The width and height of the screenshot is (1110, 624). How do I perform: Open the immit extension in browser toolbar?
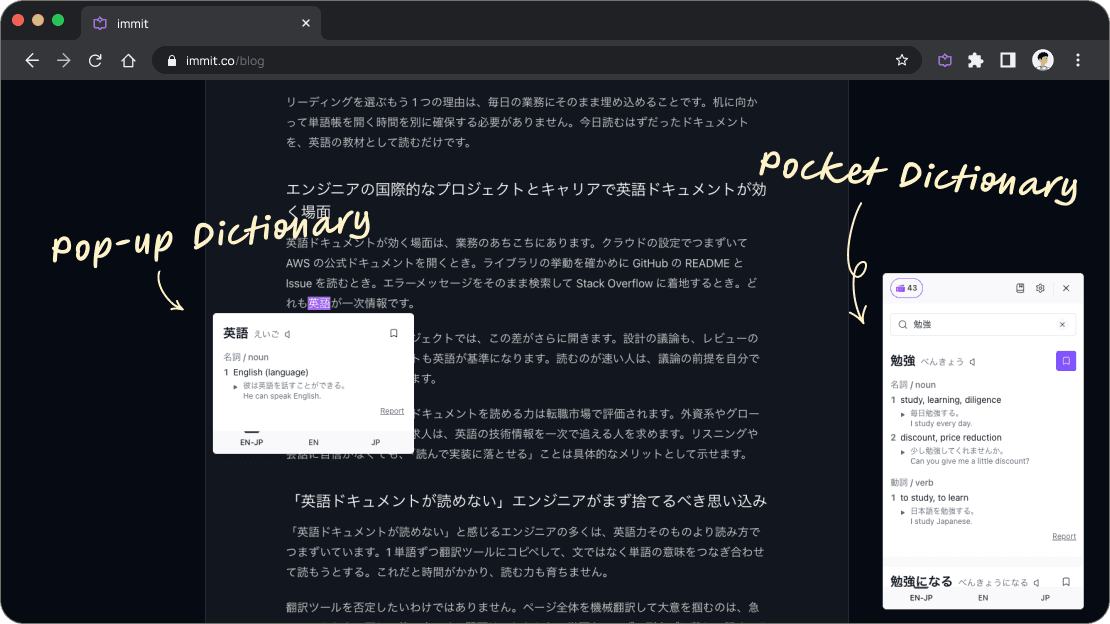coord(944,61)
